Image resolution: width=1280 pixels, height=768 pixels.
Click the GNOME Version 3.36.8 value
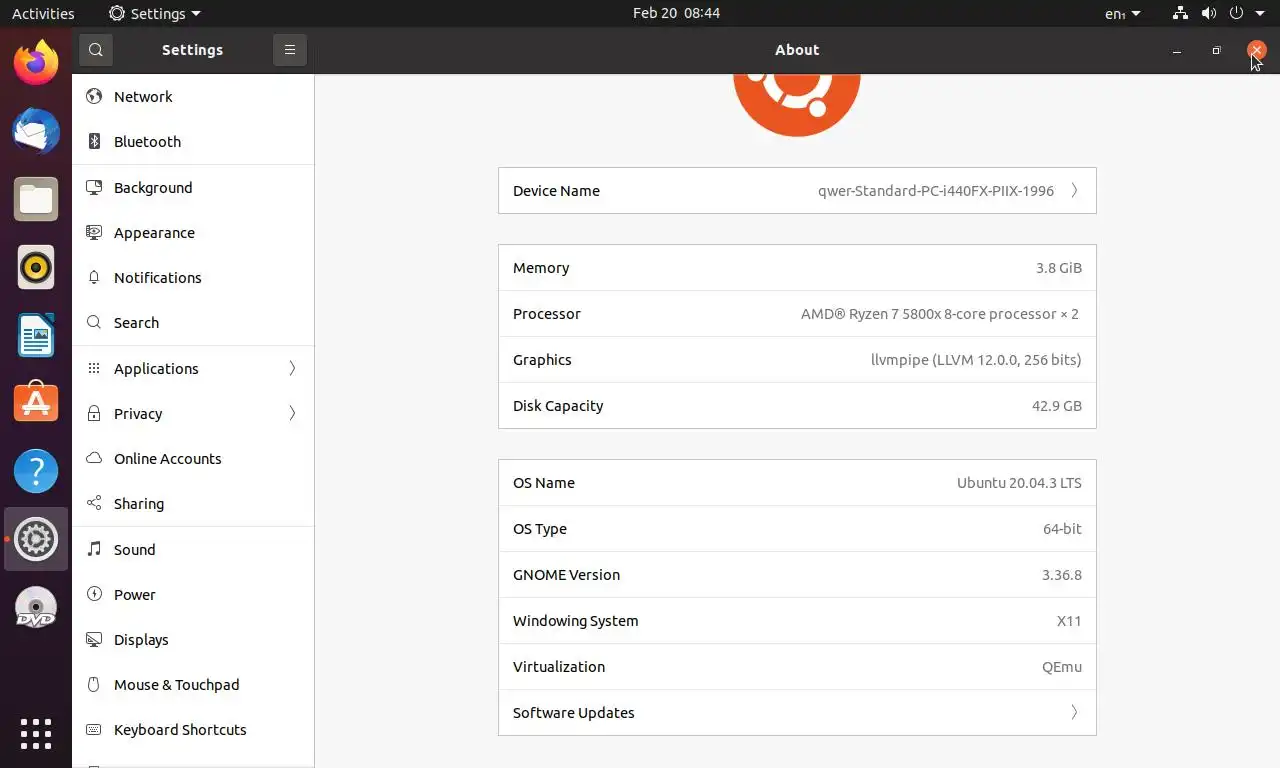1061,575
